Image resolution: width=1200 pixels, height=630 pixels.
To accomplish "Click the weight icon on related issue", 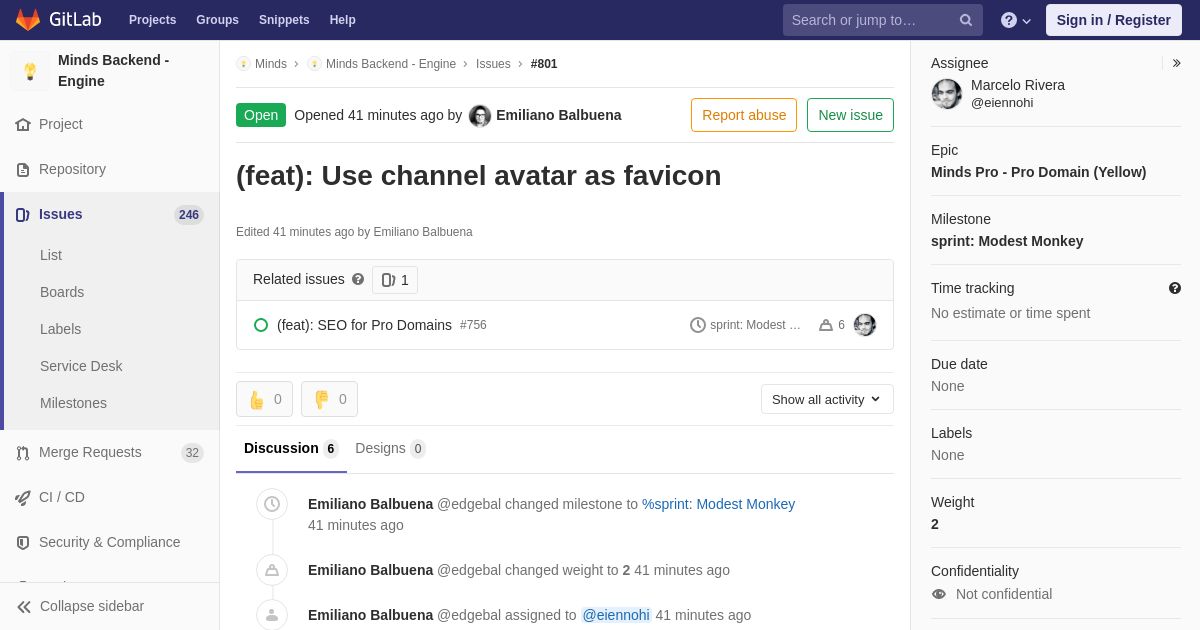I will (826, 325).
